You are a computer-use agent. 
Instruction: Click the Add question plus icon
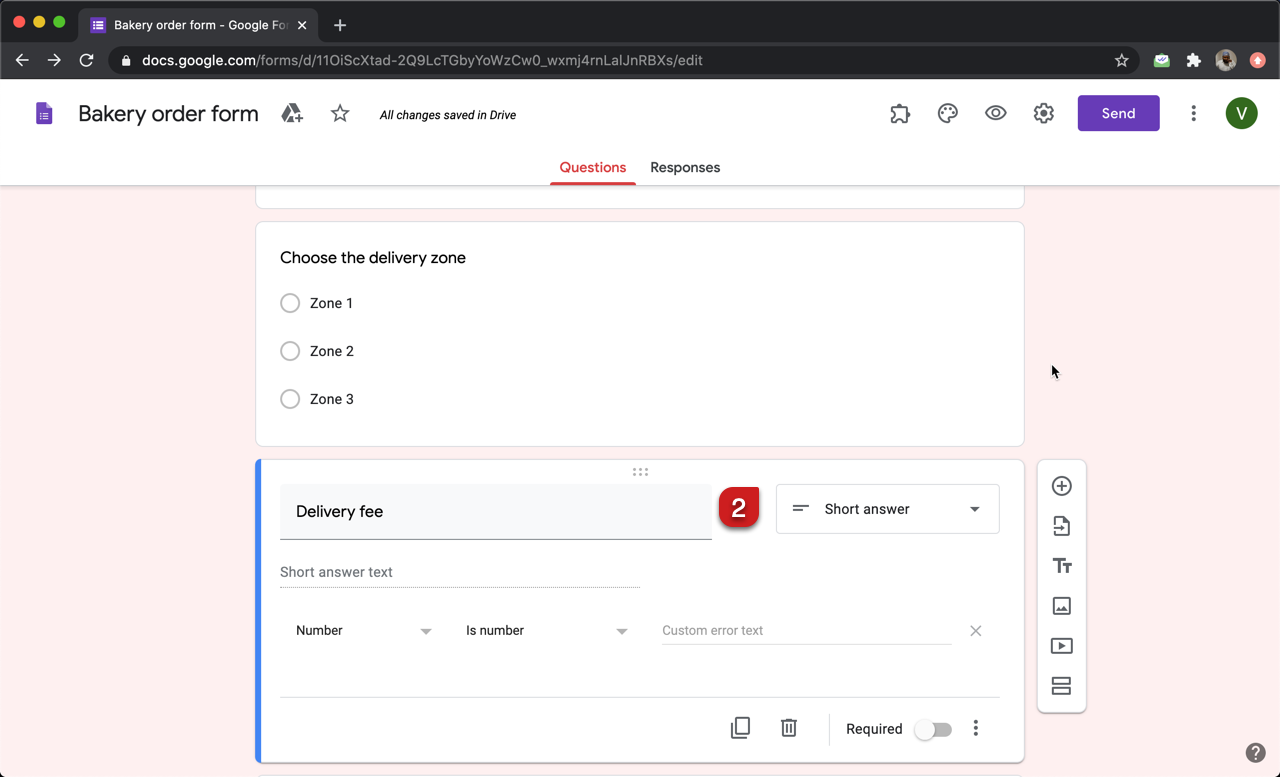coord(1061,486)
